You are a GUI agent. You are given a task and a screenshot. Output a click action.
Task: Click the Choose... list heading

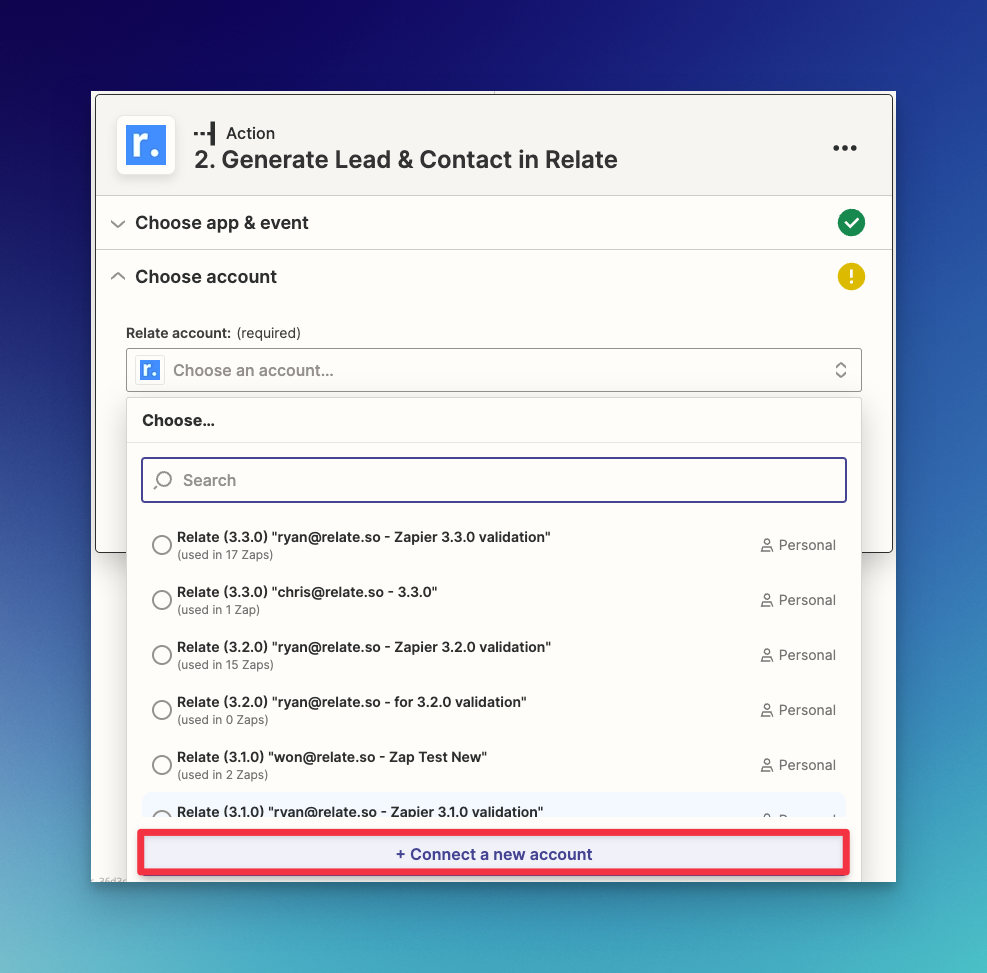click(x=179, y=420)
